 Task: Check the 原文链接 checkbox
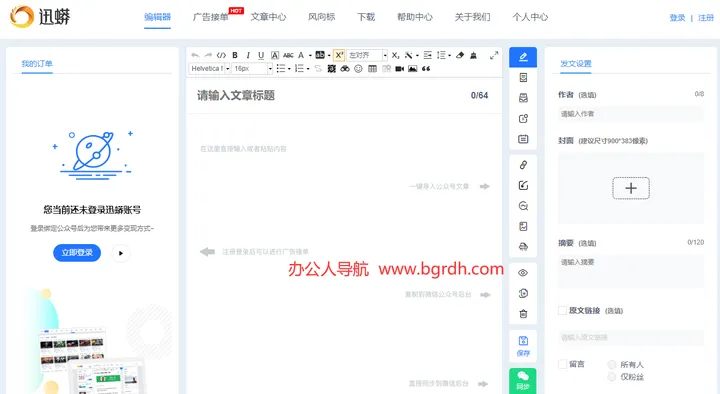(x=562, y=310)
